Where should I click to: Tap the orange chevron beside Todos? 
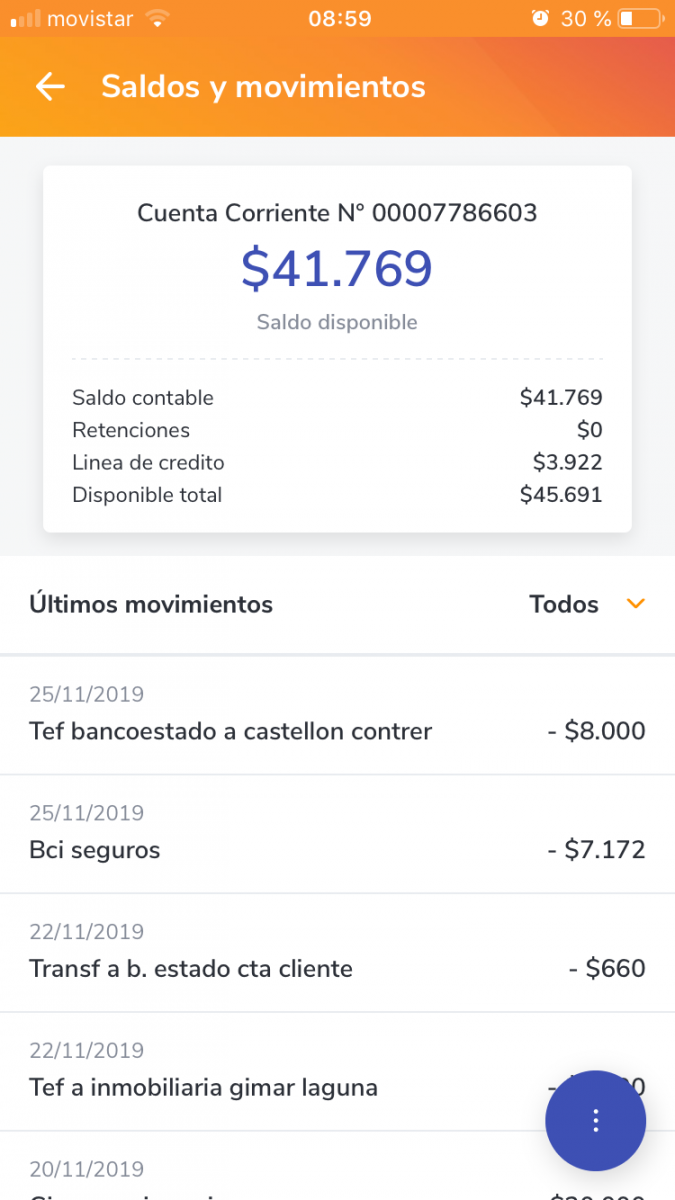point(635,604)
